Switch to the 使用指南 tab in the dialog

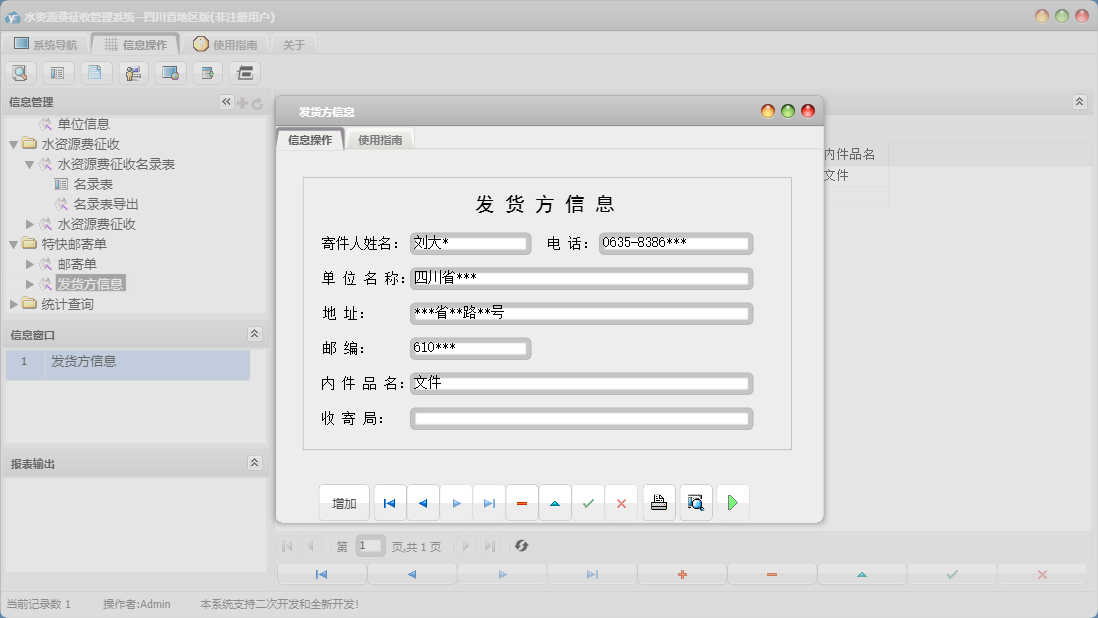pyautogui.click(x=381, y=139)
